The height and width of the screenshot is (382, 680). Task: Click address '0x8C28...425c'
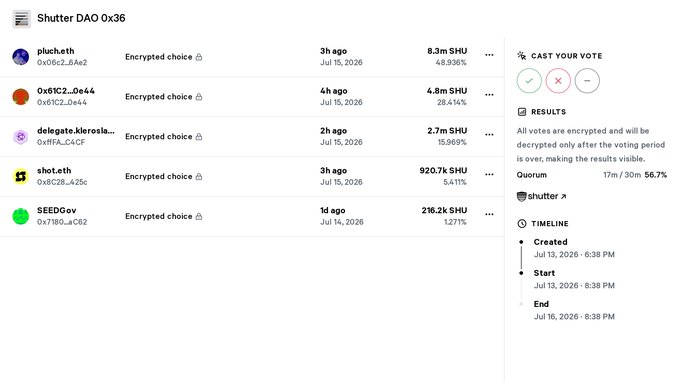(x=62, y=183)
